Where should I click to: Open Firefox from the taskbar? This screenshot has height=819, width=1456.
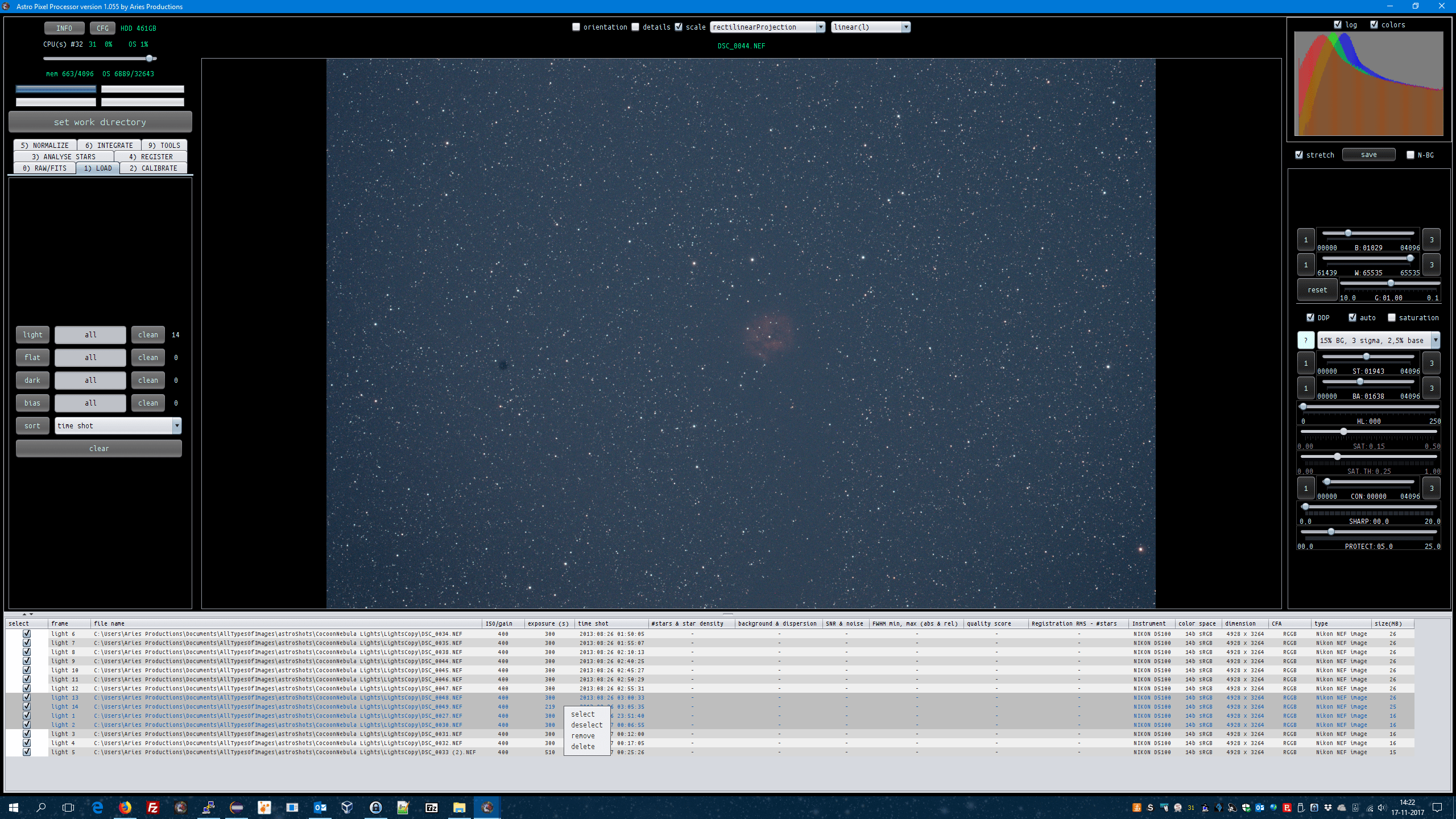point(125,807)
